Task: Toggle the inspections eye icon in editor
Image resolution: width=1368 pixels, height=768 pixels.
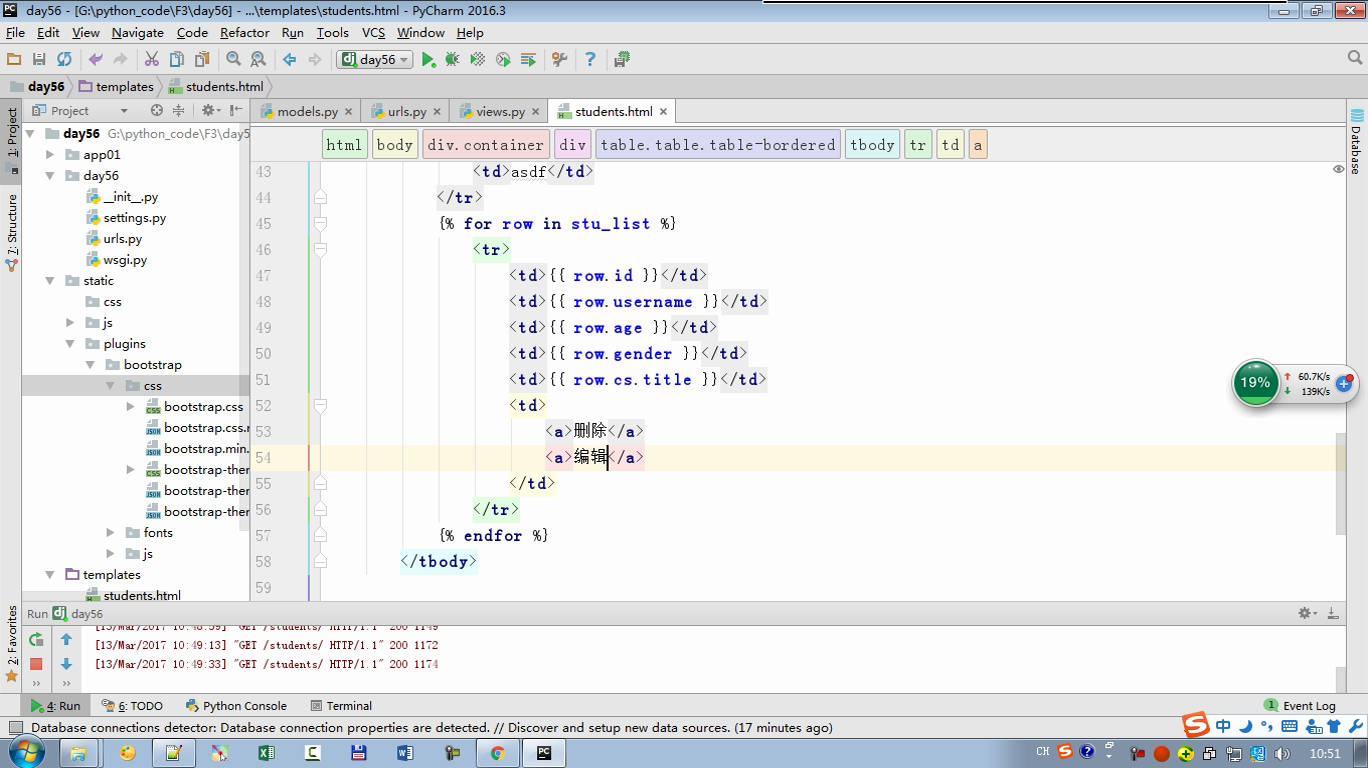Action: coord(1338,169)
